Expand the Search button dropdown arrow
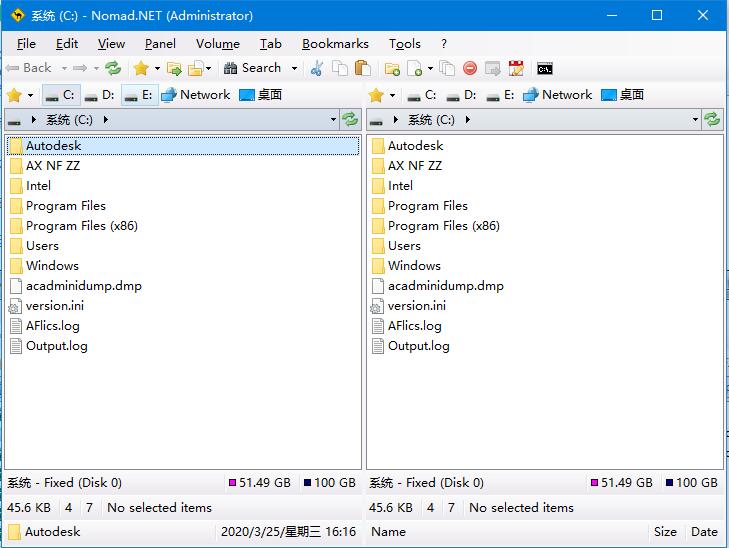 294,69
